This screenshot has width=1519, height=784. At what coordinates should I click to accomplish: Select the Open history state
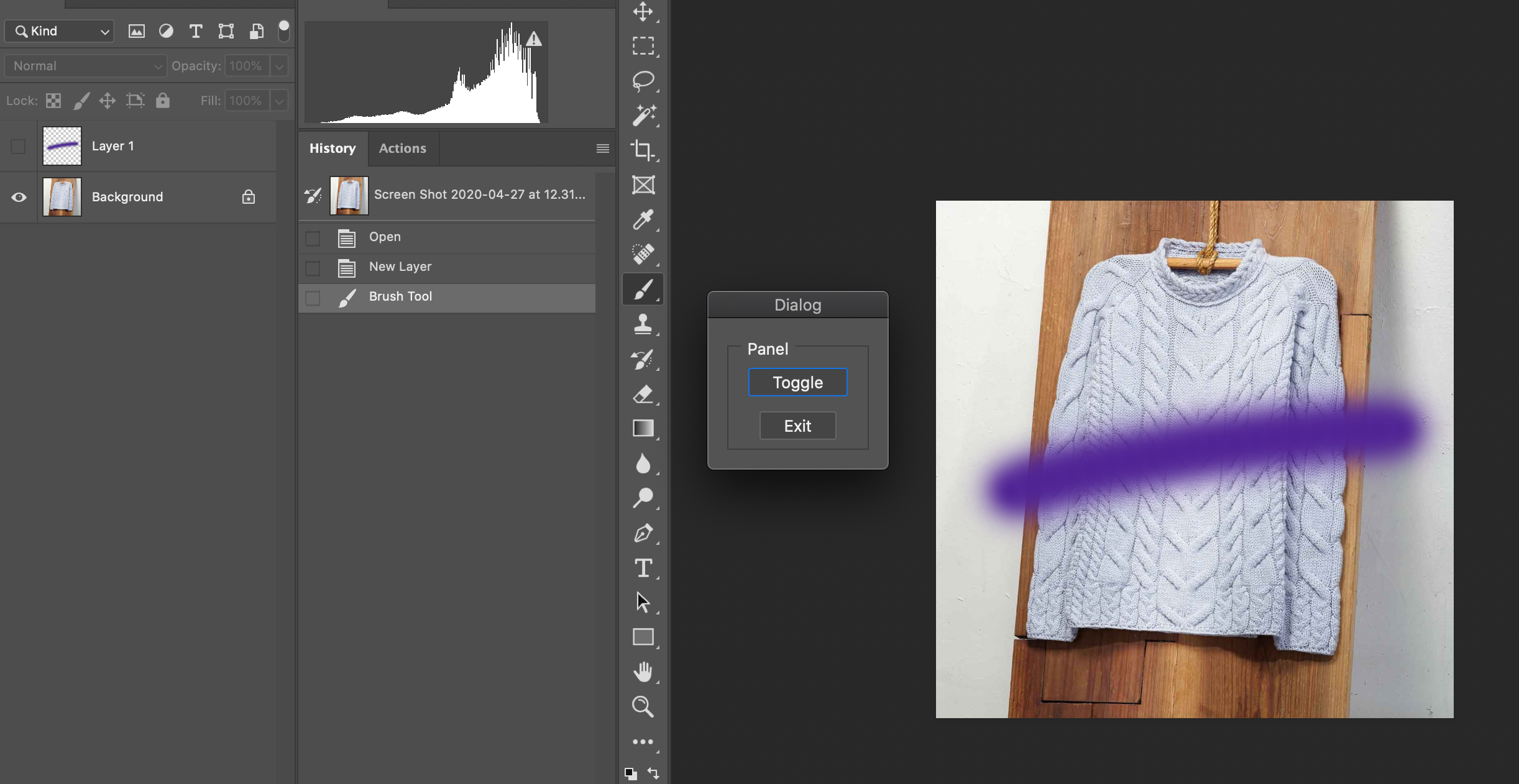[447, 237]
